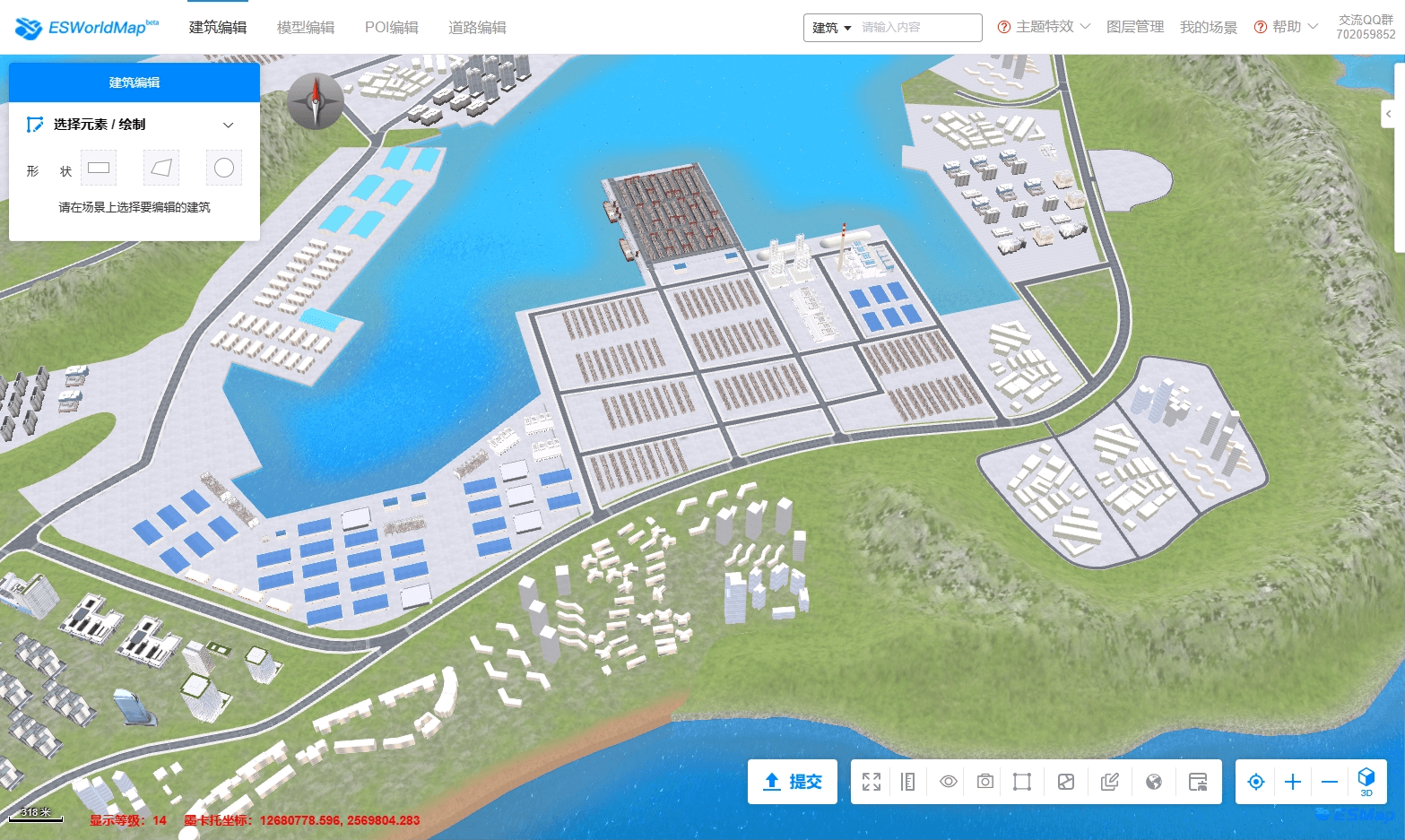The width and height of the screenshot is (1405, 840).
Task: Click the 提交 submit button
Action: tap(793, 782)
